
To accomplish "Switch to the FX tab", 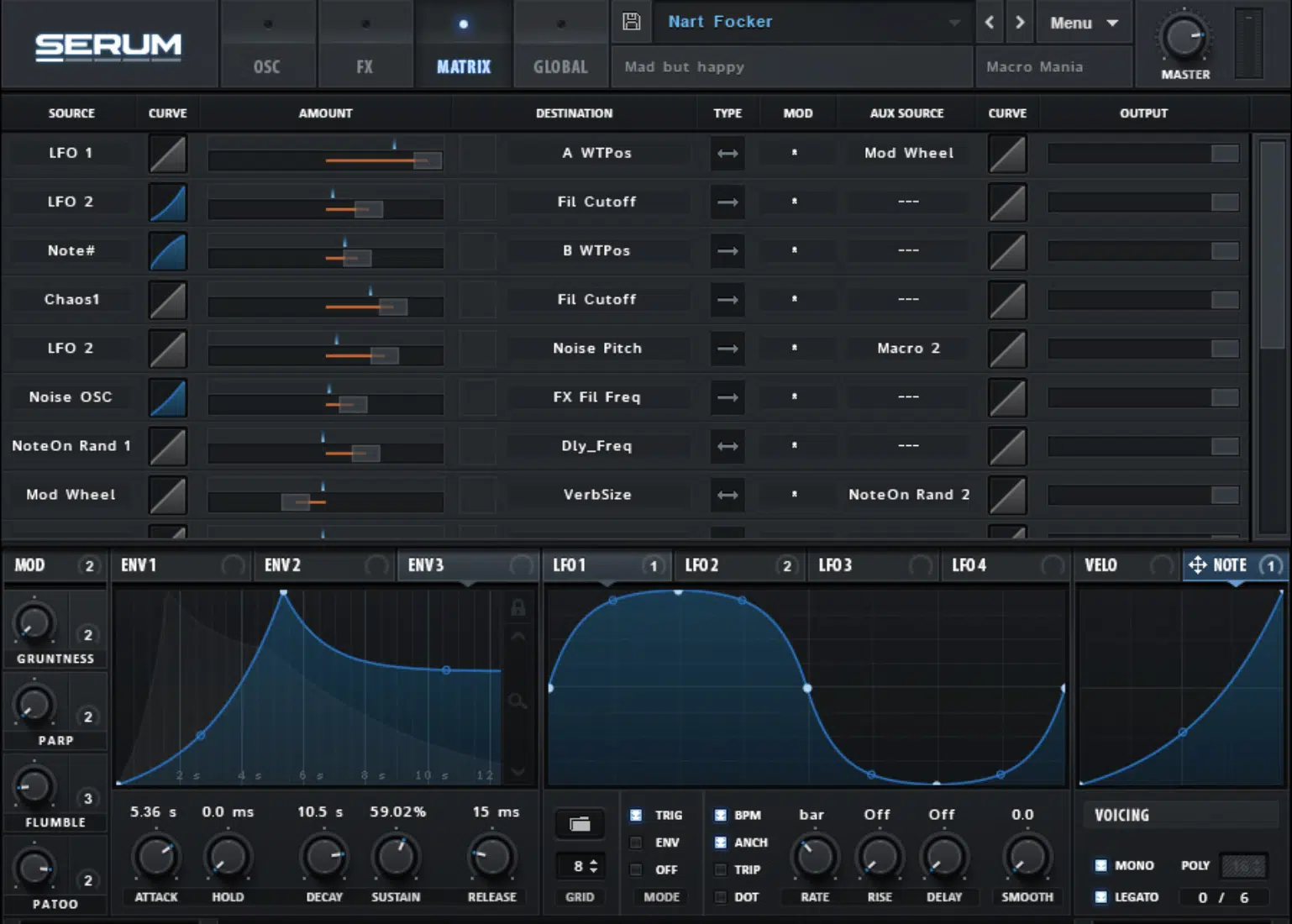I will pos(365,45).
